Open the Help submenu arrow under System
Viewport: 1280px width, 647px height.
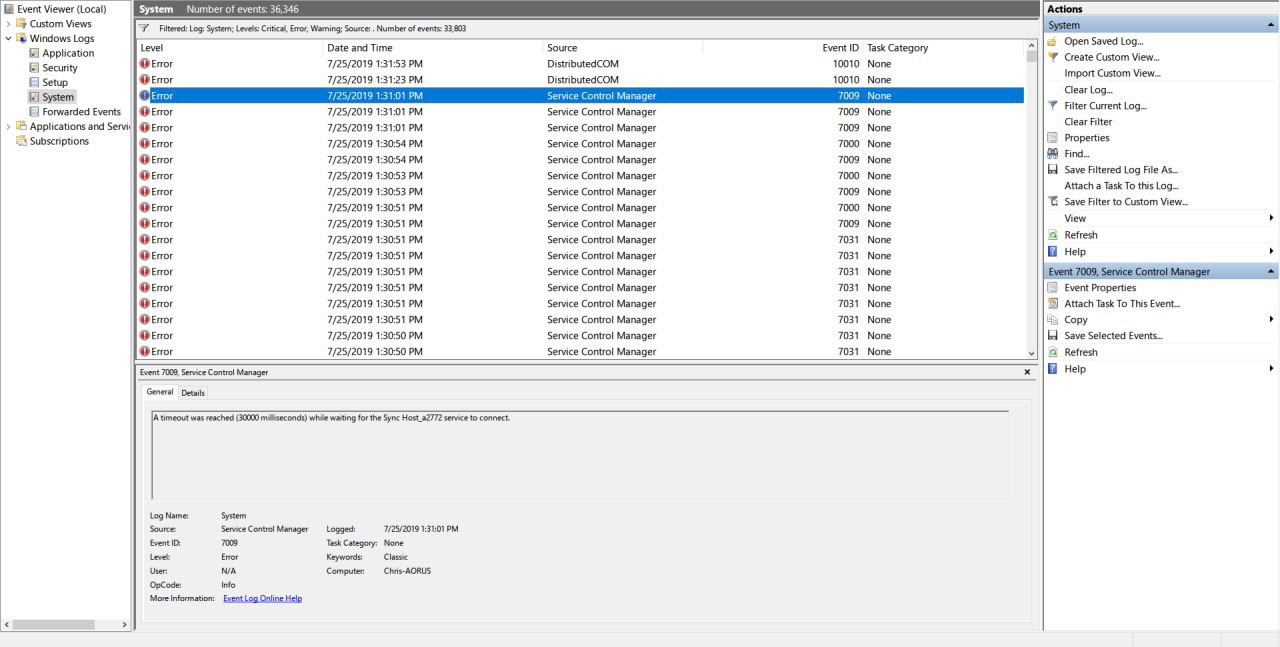tap(1271, 251)
